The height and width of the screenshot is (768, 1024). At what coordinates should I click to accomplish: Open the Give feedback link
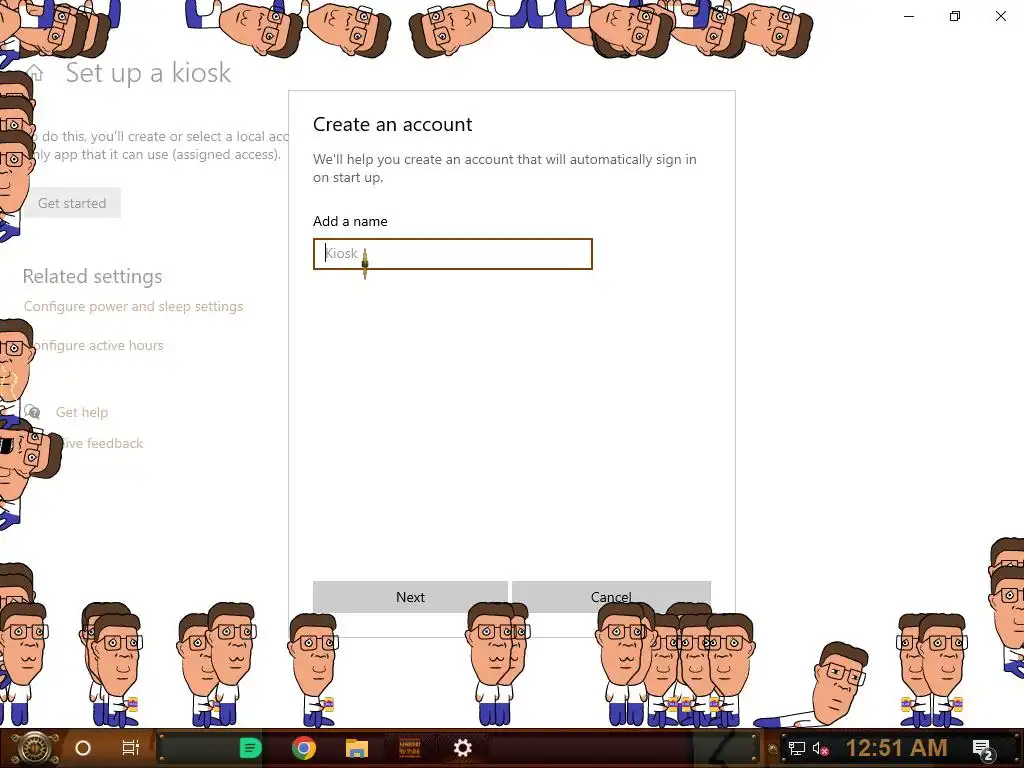(x=99, y=443)
